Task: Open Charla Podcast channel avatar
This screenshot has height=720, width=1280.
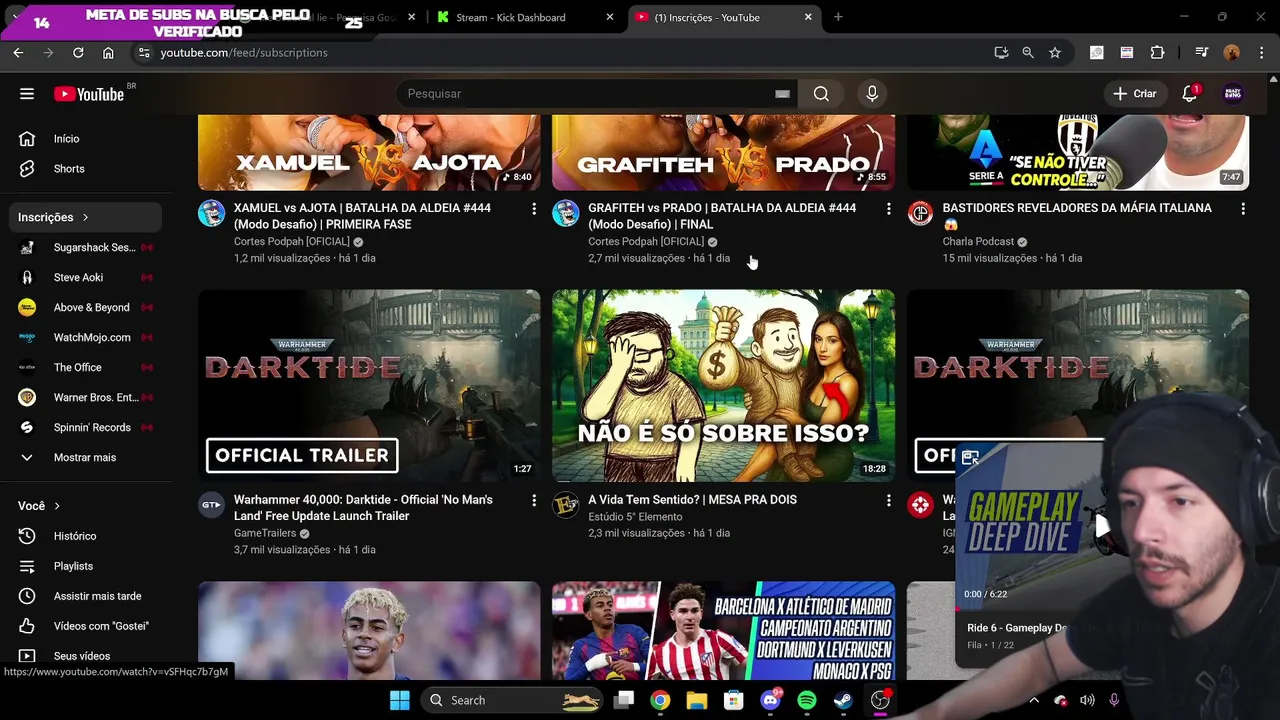Action: pos(920,213)
